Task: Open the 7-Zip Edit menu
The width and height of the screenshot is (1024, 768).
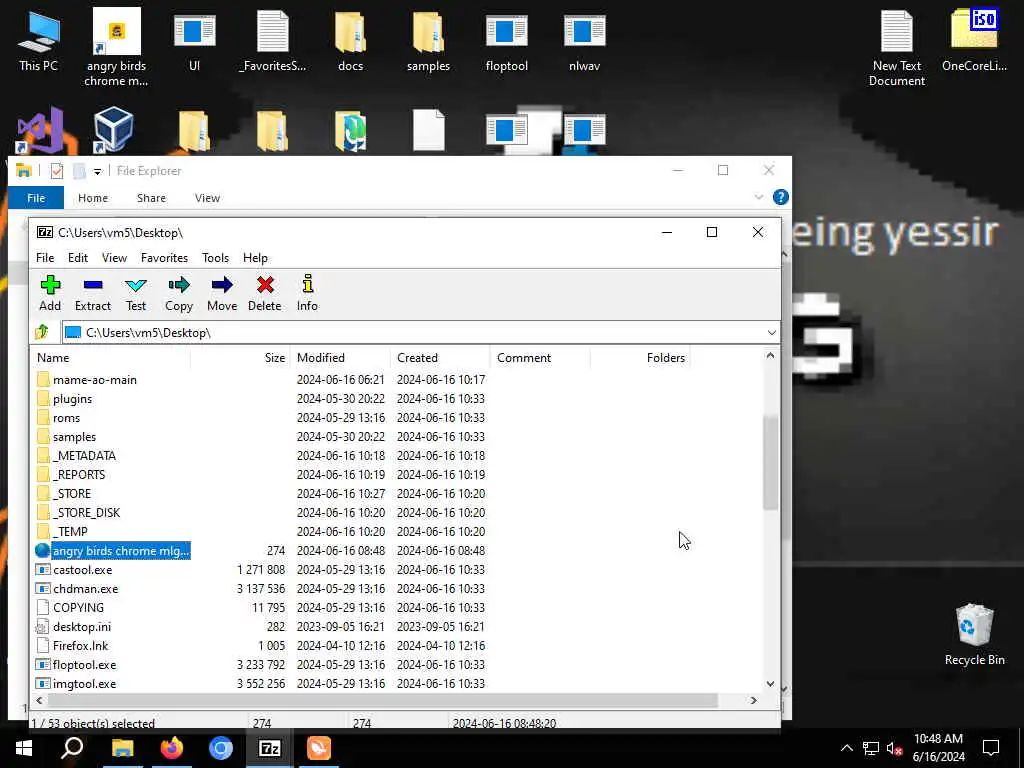Action: click(78, 258)
